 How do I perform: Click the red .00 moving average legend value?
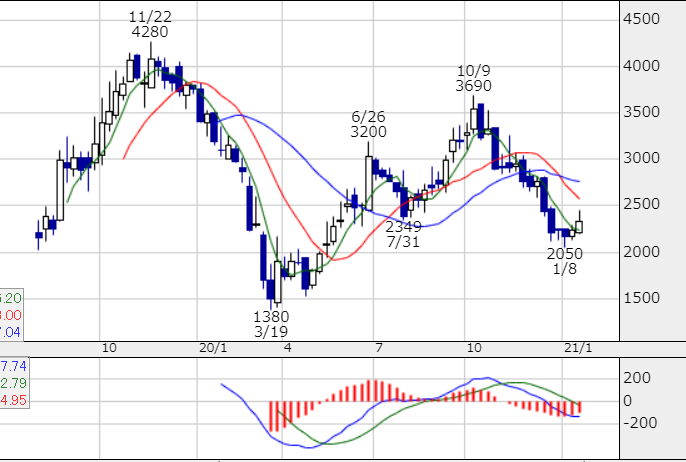point(11,315)
